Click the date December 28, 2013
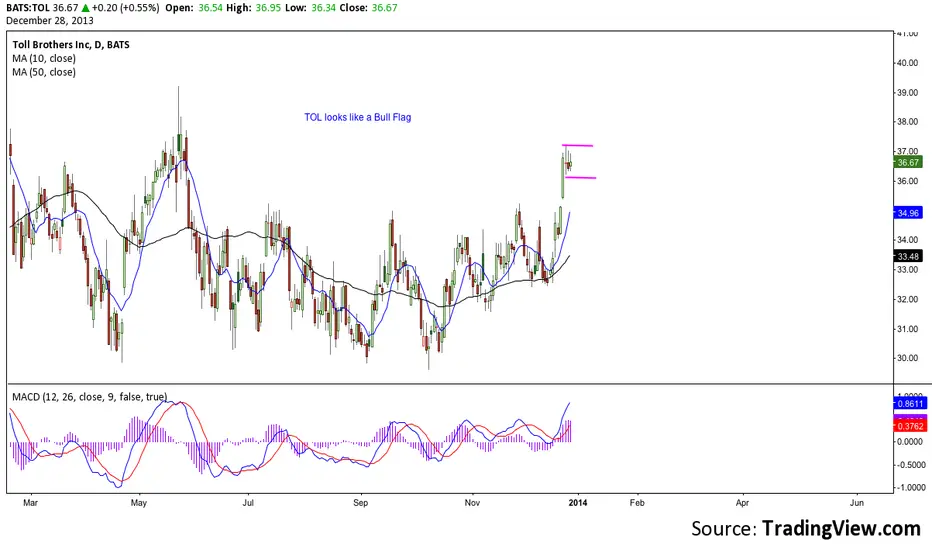The image size is (932, 550). point(50,21)
